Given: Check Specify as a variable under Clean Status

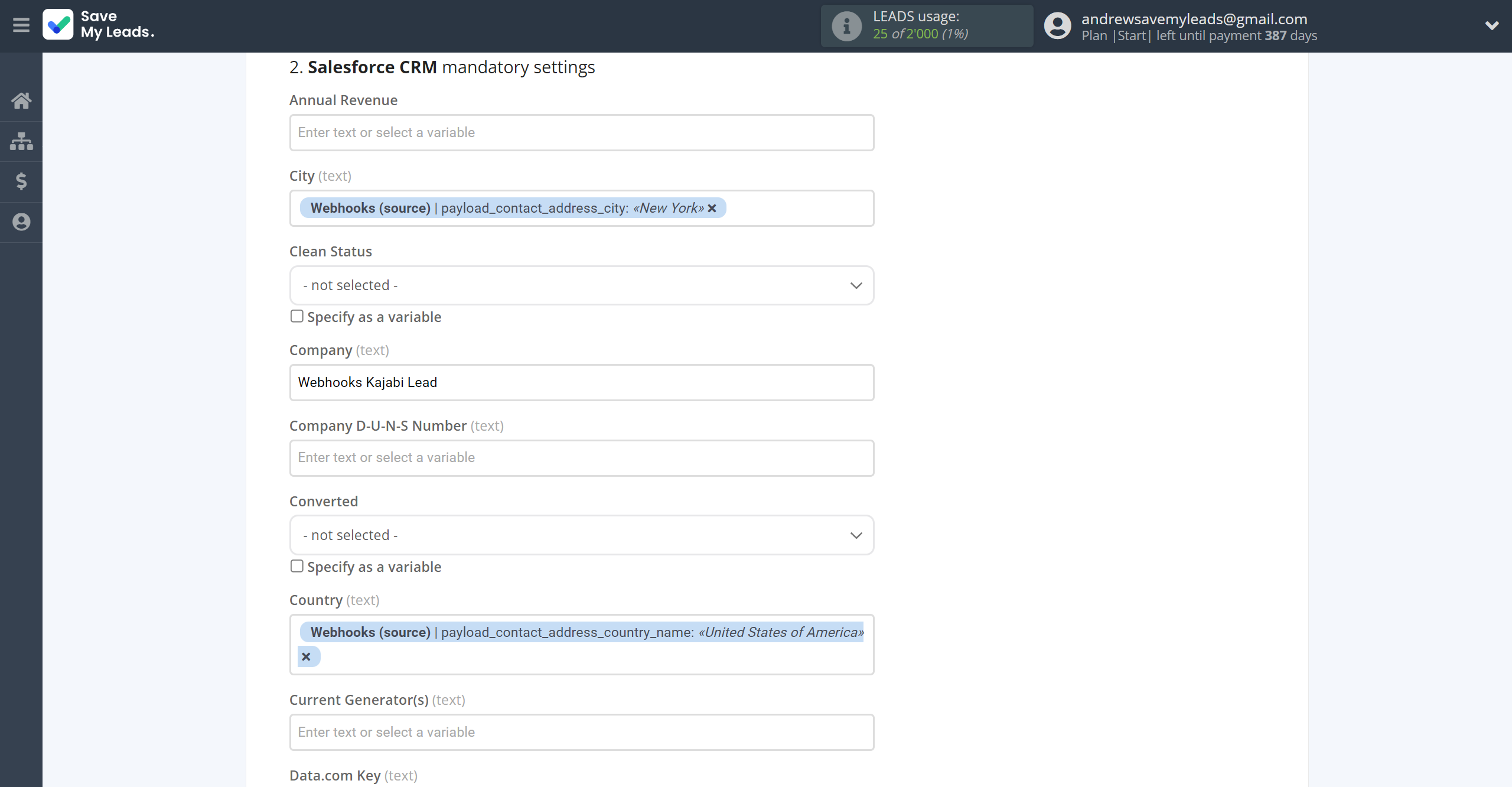Looking at the screenshot, I should point(296,316).
